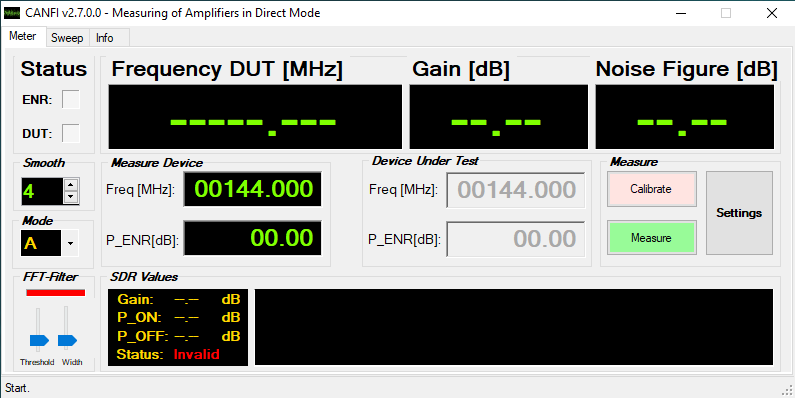Click the Frequency DUT display
This screenshot has height=398, width=795.
tap(255, 117)
